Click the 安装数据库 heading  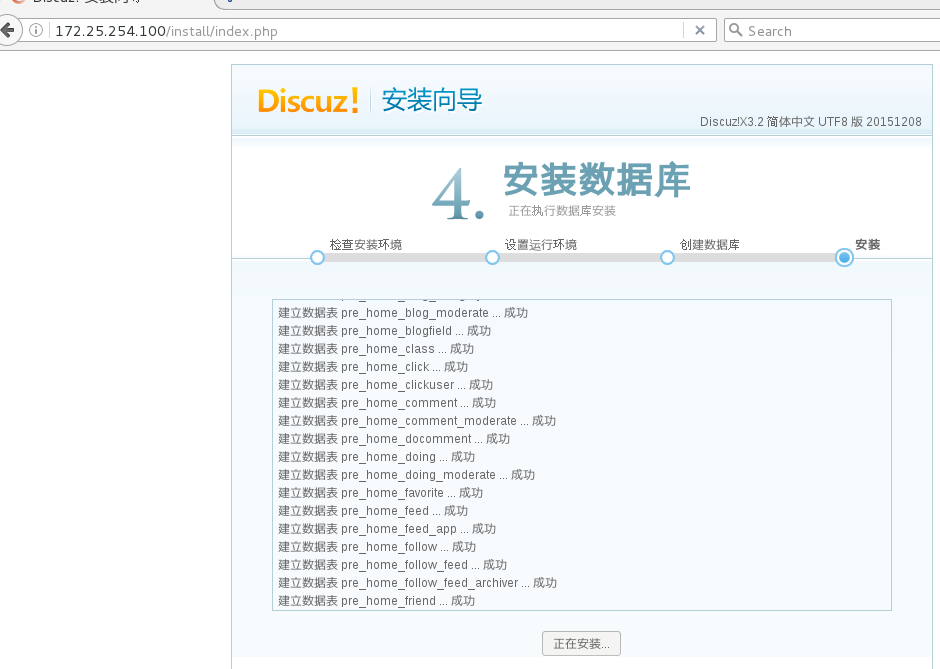[596, 180]
